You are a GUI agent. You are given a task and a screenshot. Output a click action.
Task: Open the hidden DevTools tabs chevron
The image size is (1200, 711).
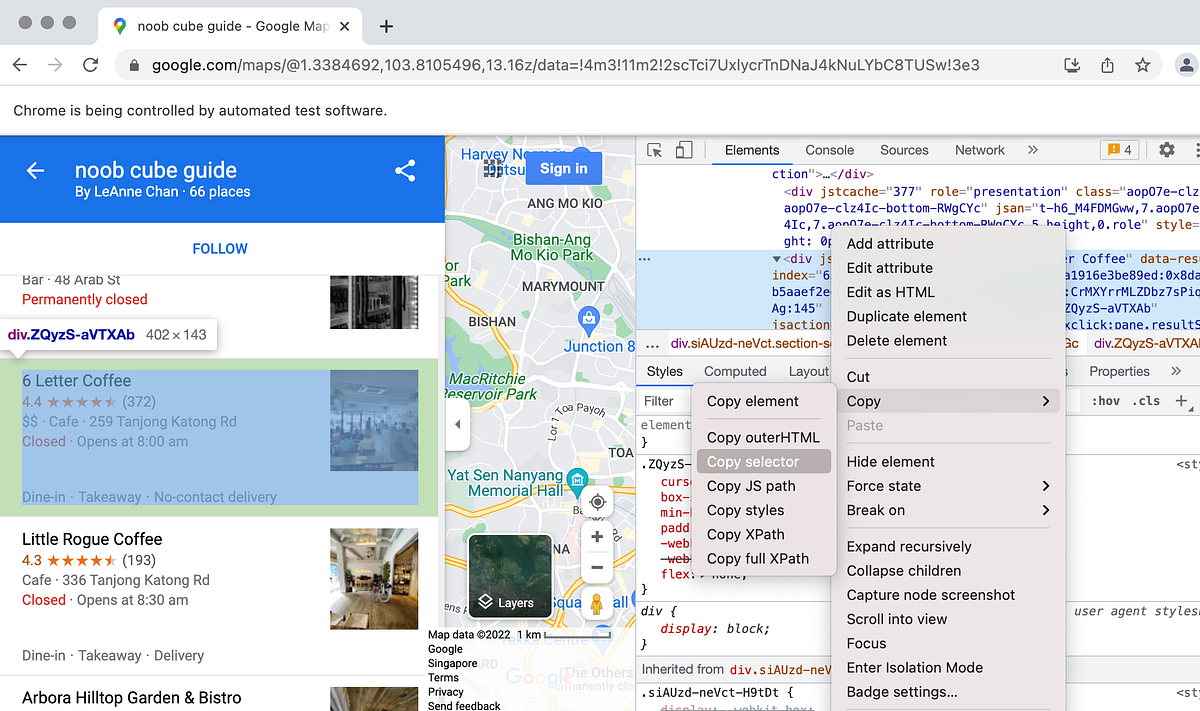(x=1033, y=149)
